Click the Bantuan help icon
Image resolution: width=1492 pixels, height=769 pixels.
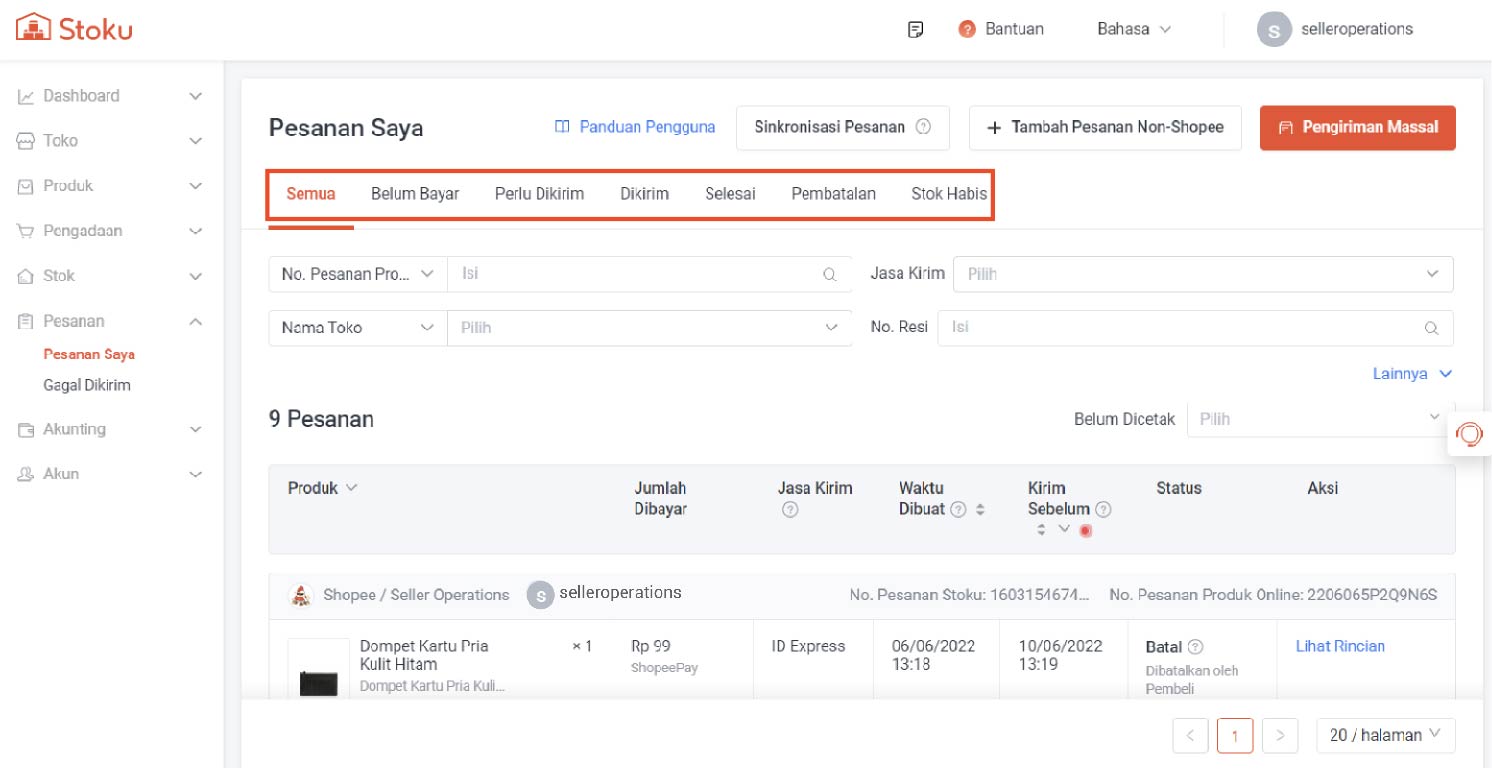tap(967, 29)
